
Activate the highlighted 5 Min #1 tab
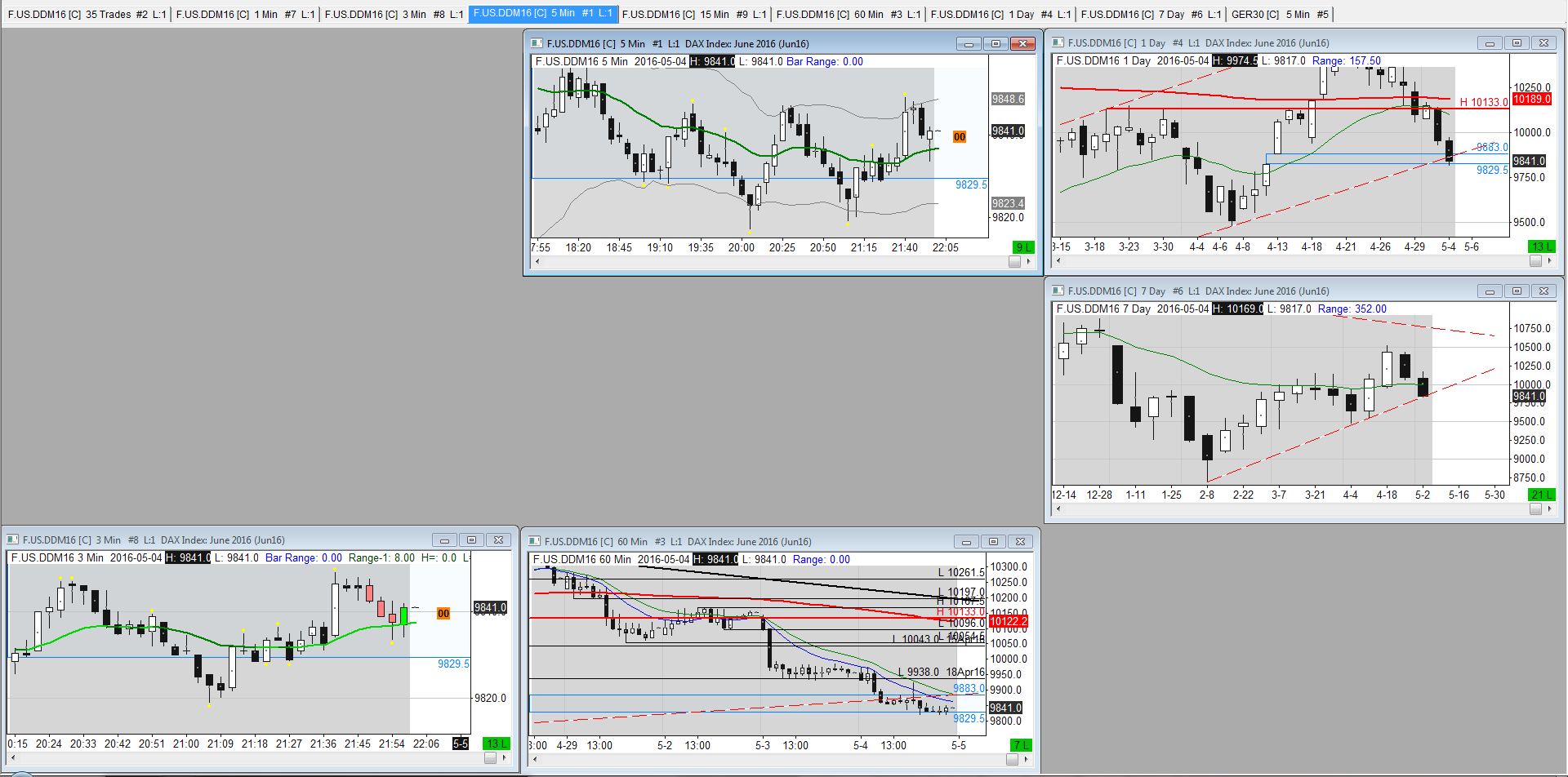(x=543, y=14)
